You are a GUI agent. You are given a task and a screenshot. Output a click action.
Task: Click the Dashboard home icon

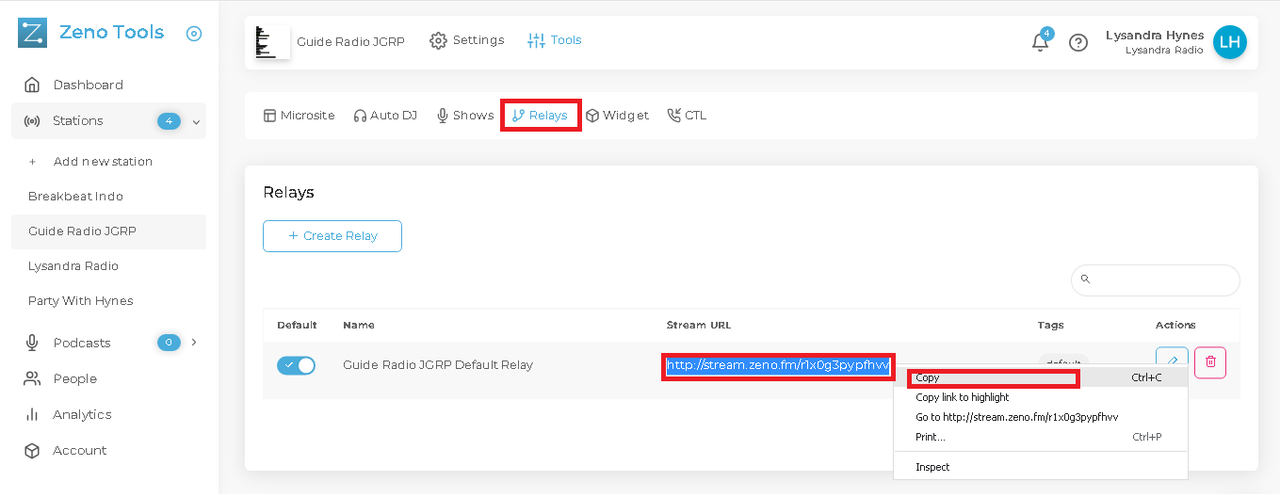(32, 85)
